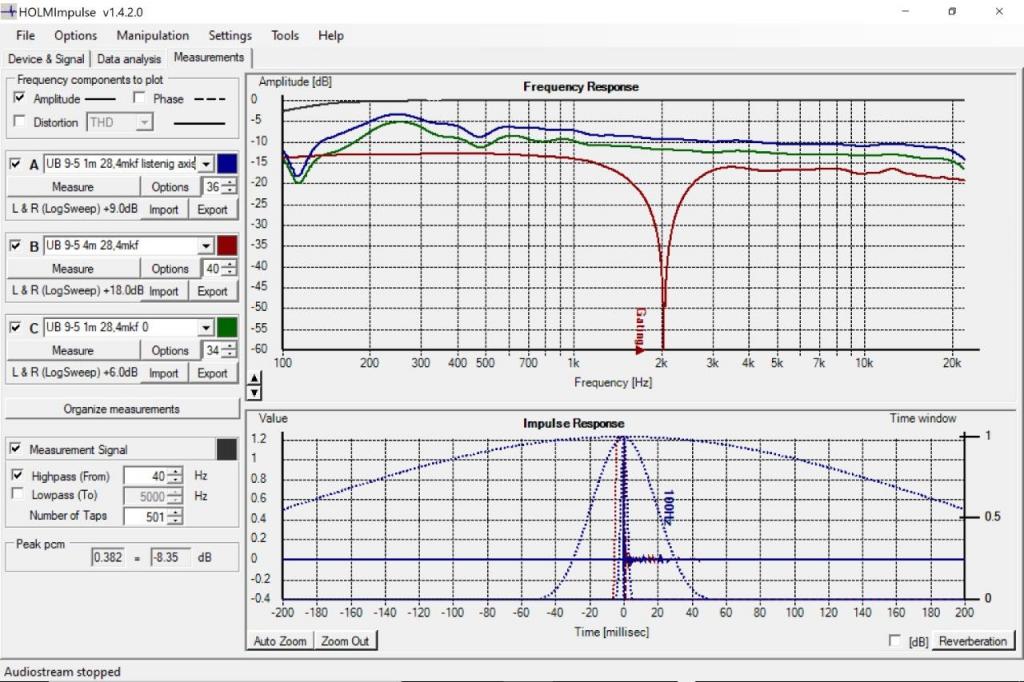Open the THD distortion type dropdown
Screen dimensions: 1024x682
tap(144, 122)
